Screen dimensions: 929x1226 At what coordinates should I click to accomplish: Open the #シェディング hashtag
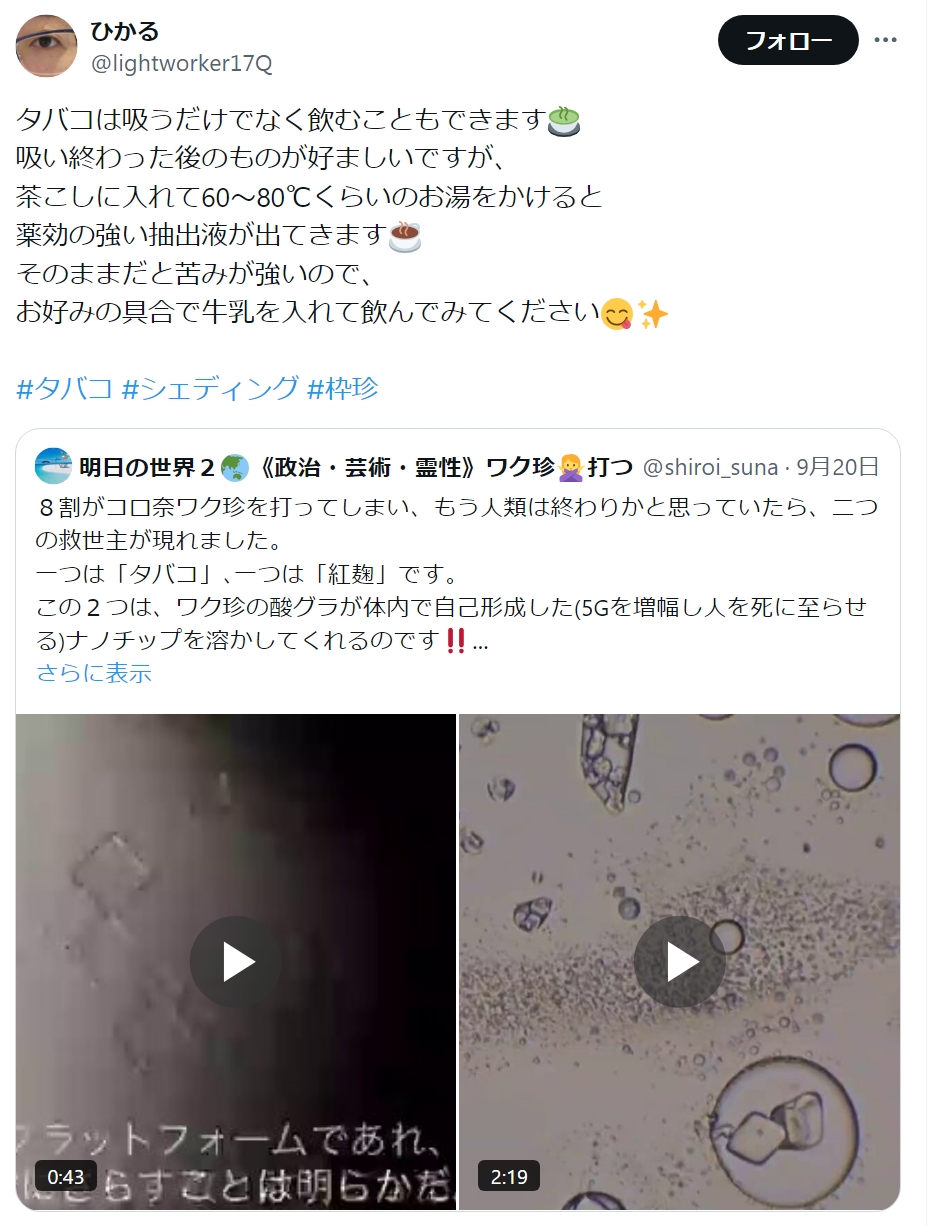tap(210, 388)
